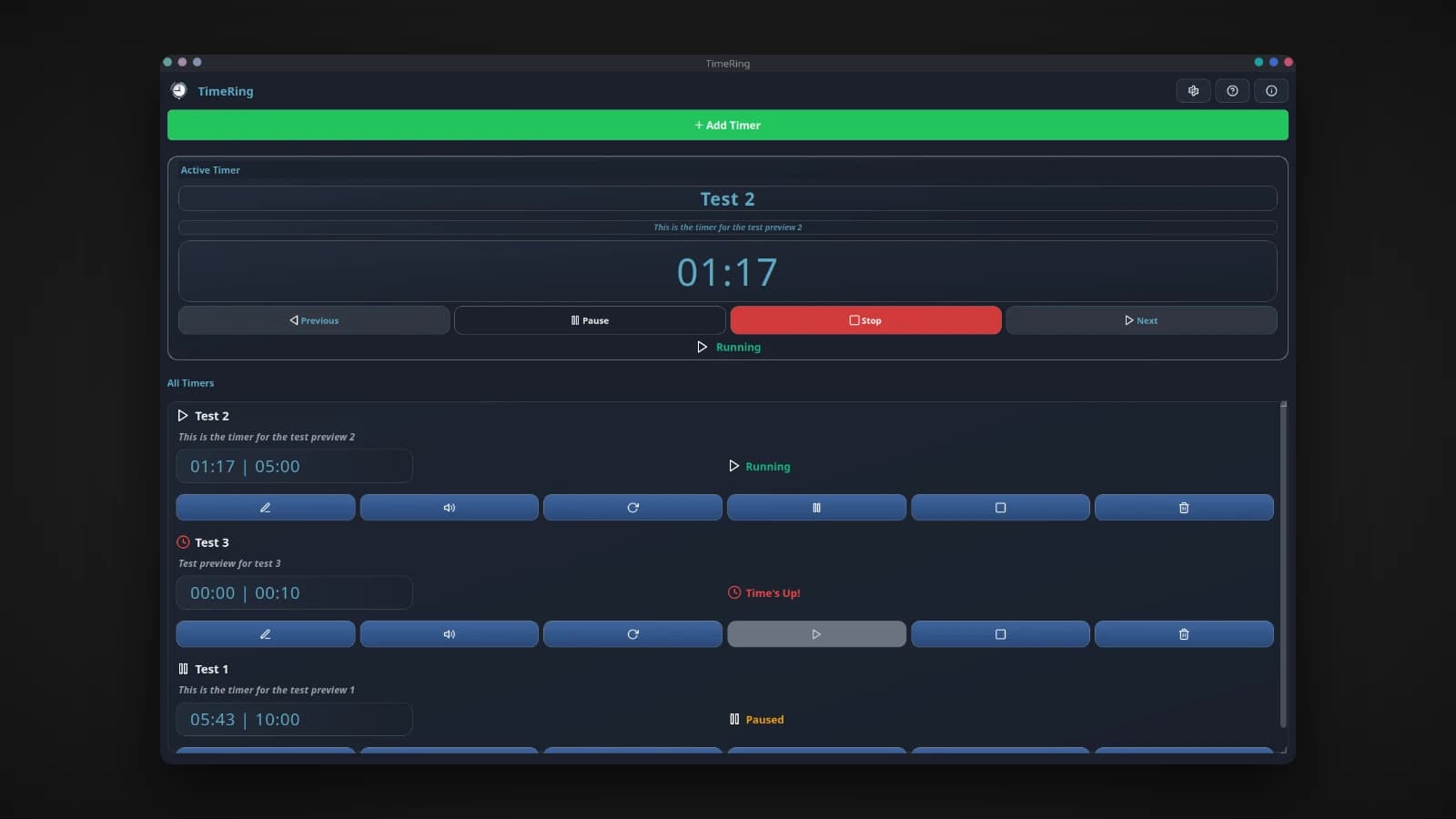The image size is (1456, 819).
Task: Open the help question mark button
Action: click(1232, 91)
